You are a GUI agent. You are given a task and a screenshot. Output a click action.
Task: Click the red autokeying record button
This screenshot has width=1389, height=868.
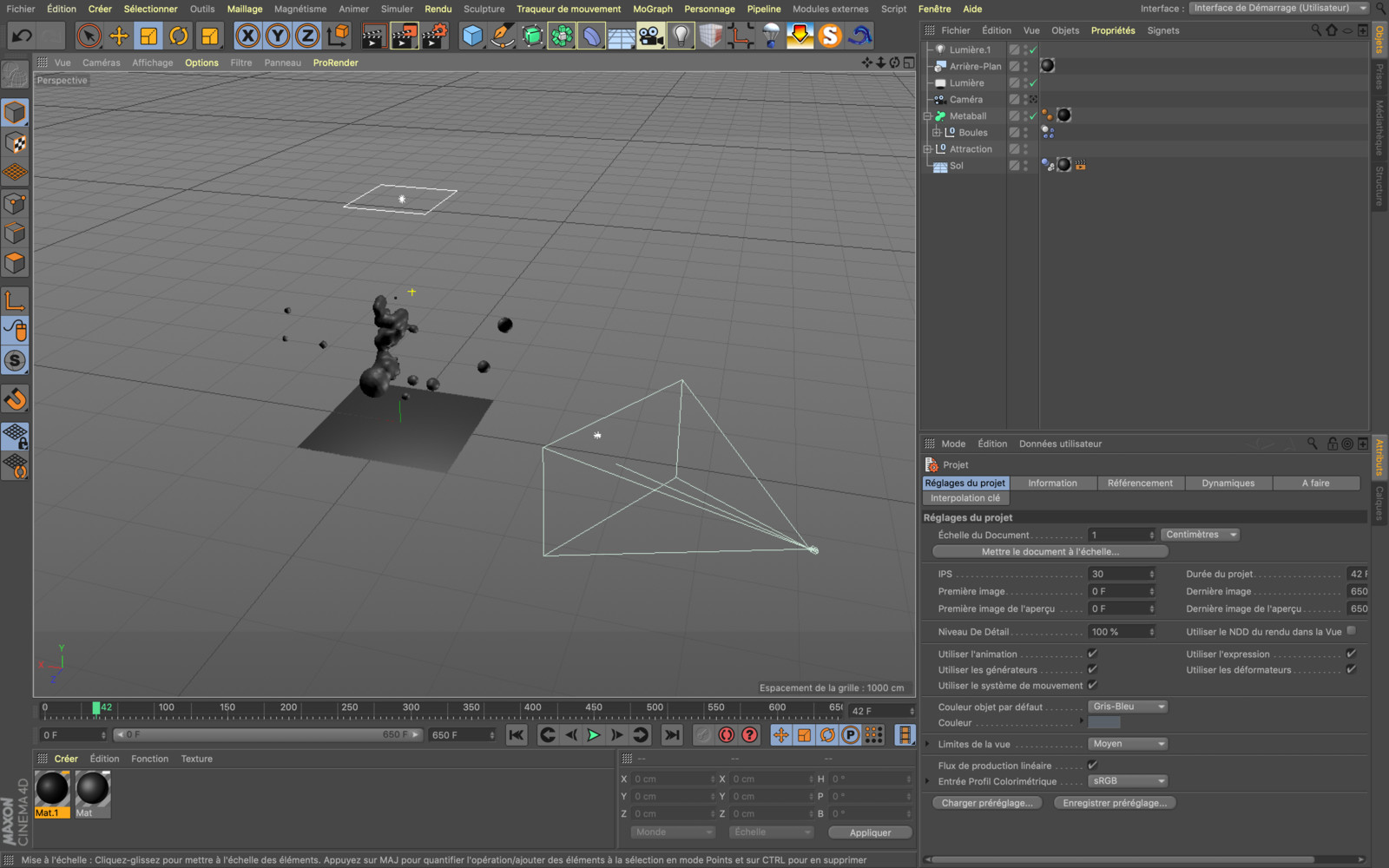[x=727, y=735]
